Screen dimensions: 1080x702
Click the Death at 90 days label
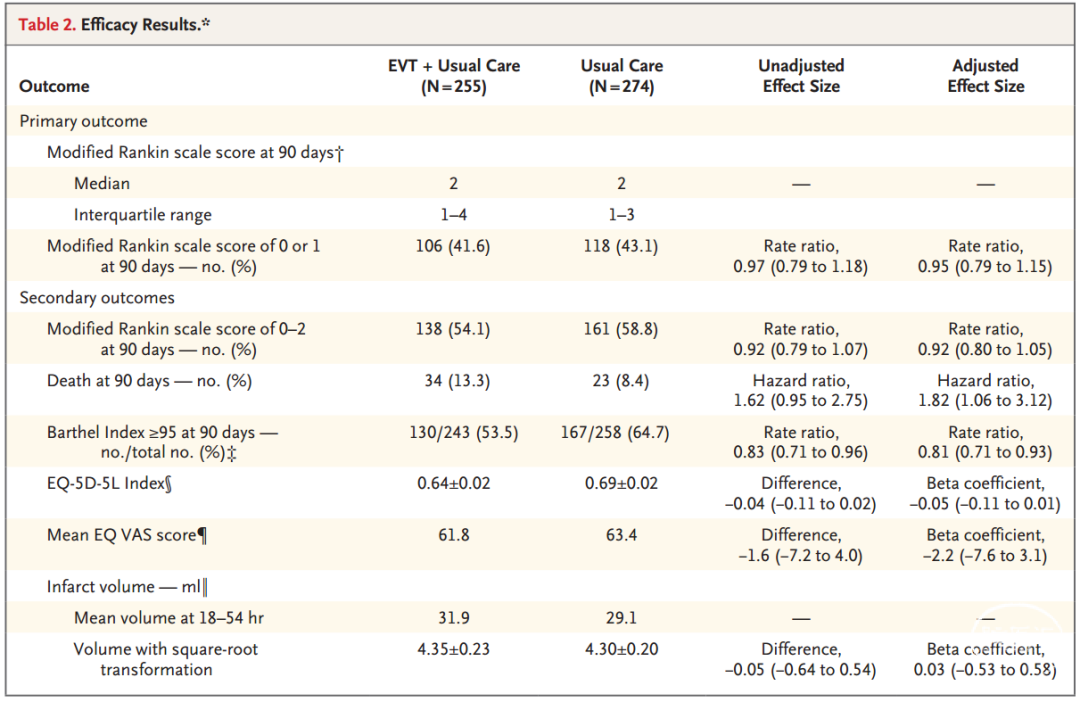(149, 381)
